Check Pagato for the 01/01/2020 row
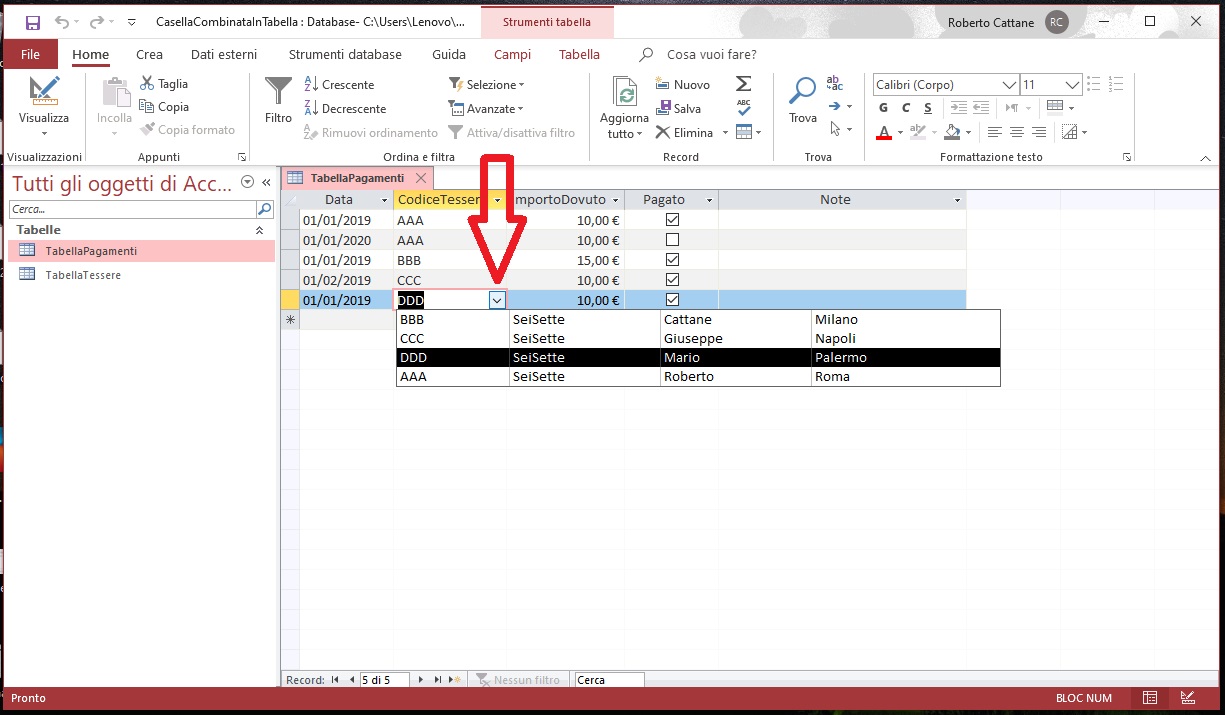Image resolution: width=1225 pixels, height=715 pixels. (x=673, y=240)
